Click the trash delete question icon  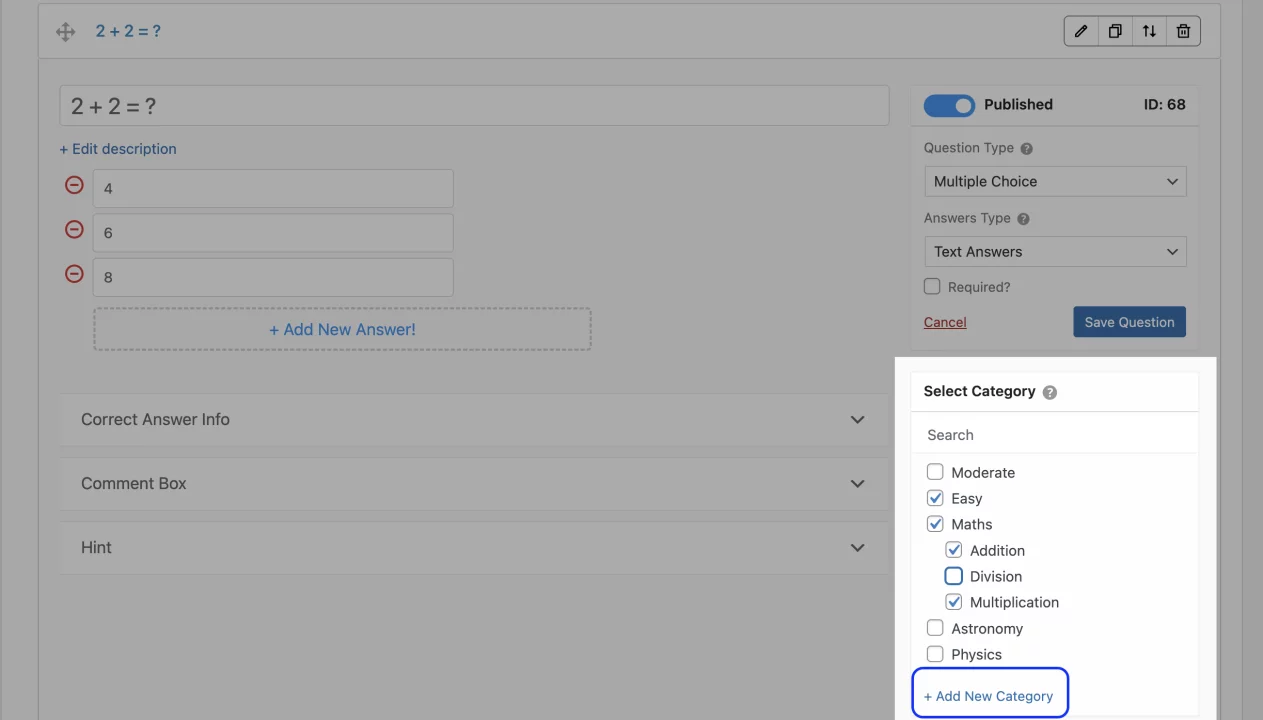(1183, 31)
